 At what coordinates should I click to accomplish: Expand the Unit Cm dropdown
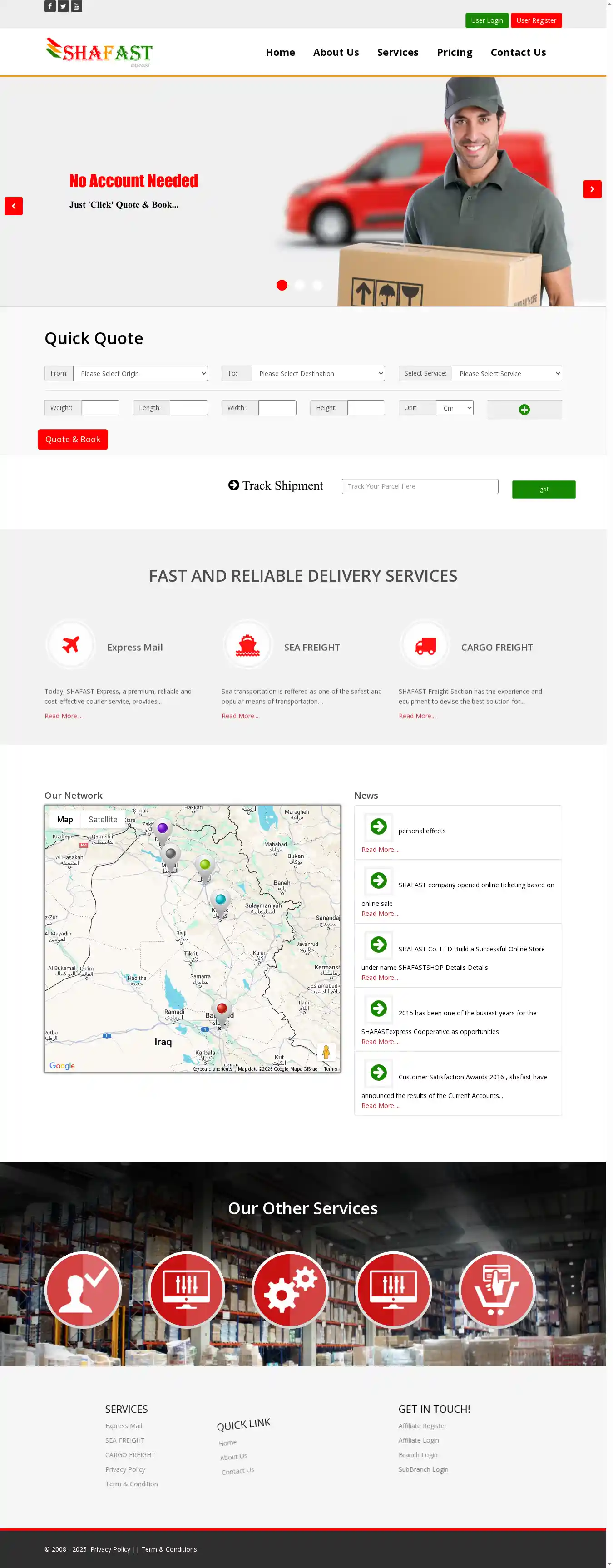point(455,408)
